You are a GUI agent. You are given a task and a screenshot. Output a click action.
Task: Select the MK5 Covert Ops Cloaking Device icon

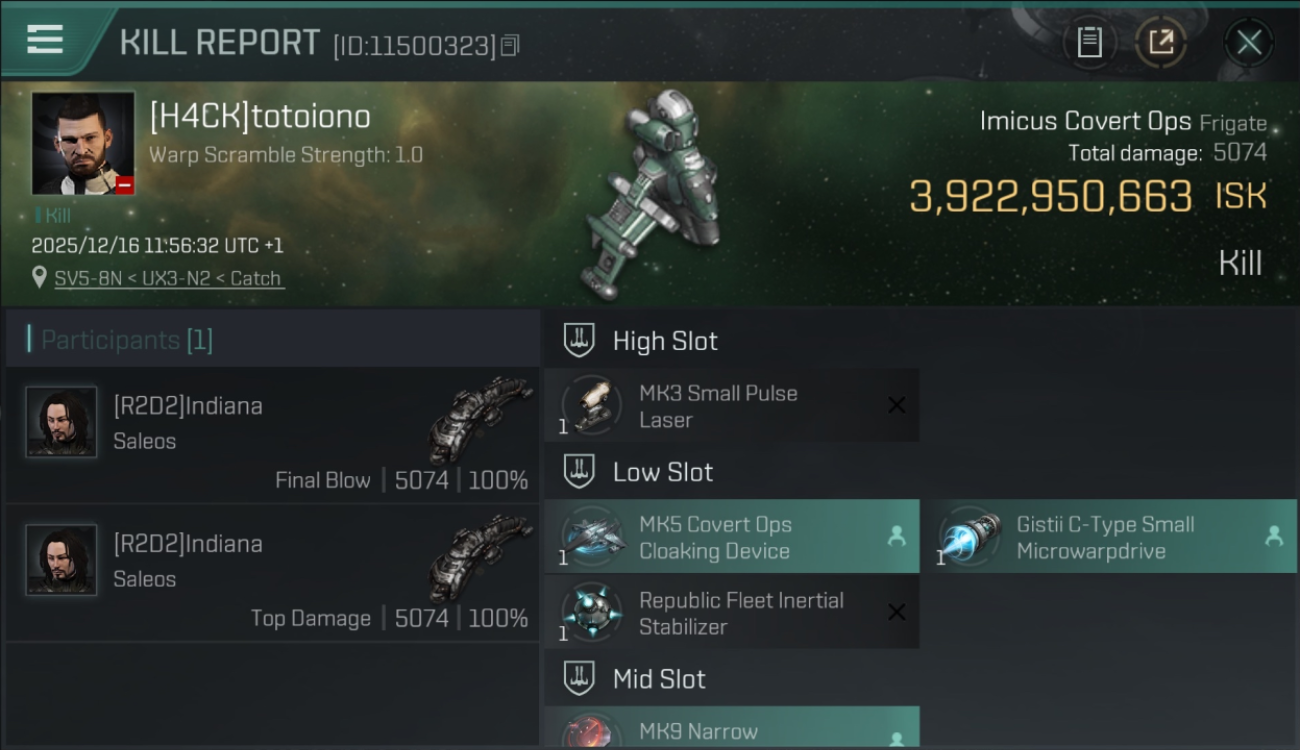coord(592,536)
